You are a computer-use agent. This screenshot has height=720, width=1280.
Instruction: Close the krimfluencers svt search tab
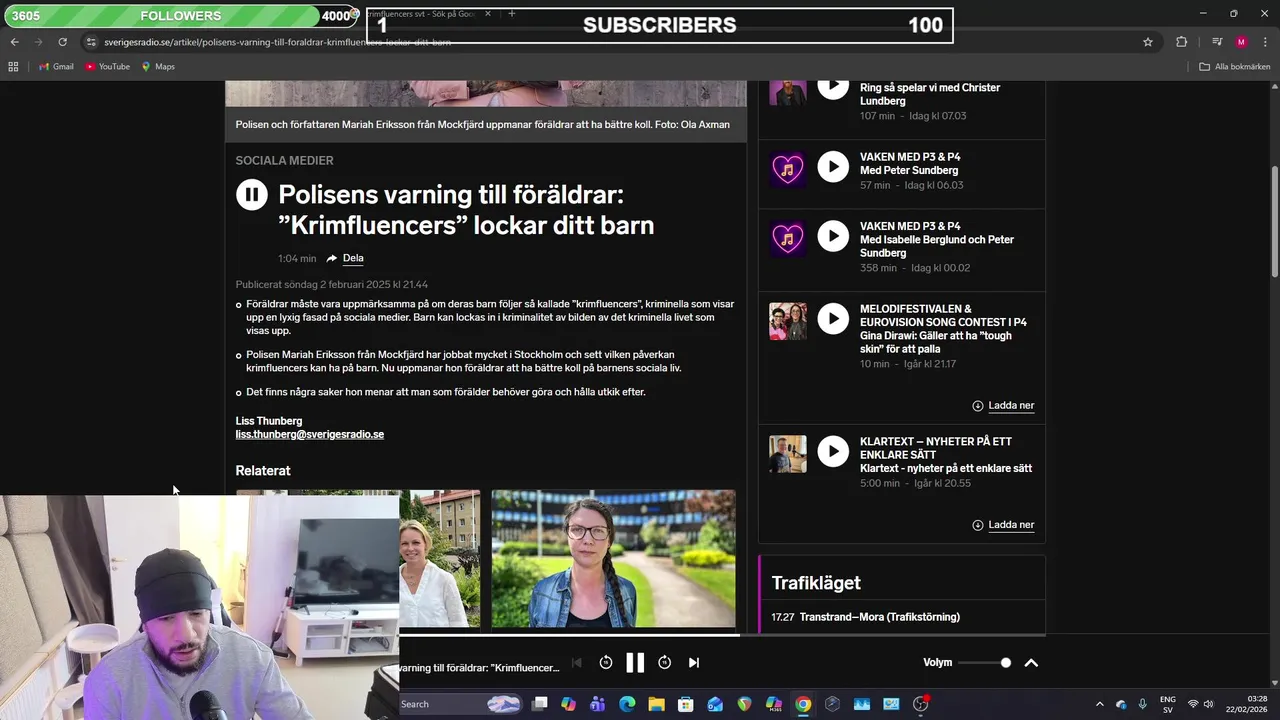coord(488,14)
